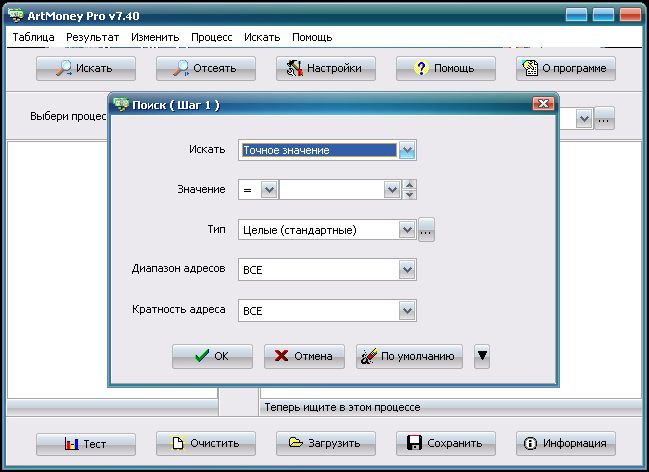This screenshot has width=649, height=472.
Task: Open the Результат menu
Action: pos(93,37)
